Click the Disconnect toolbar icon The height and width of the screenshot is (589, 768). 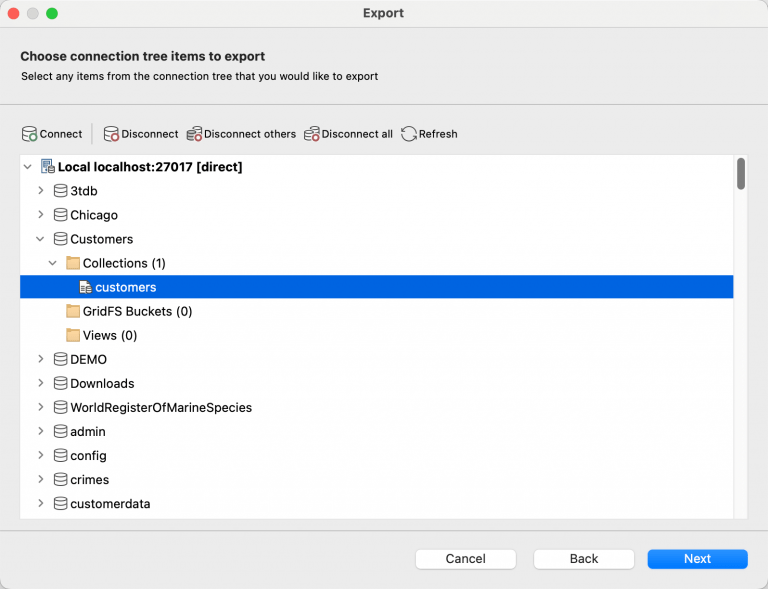(111, 134)
